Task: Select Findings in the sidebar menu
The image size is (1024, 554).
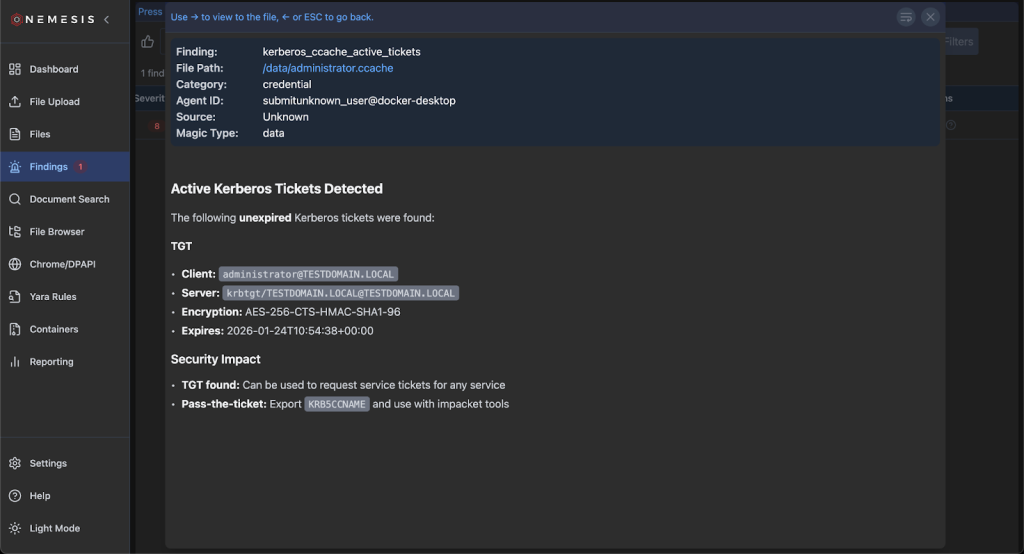Action: pos(48,167)
